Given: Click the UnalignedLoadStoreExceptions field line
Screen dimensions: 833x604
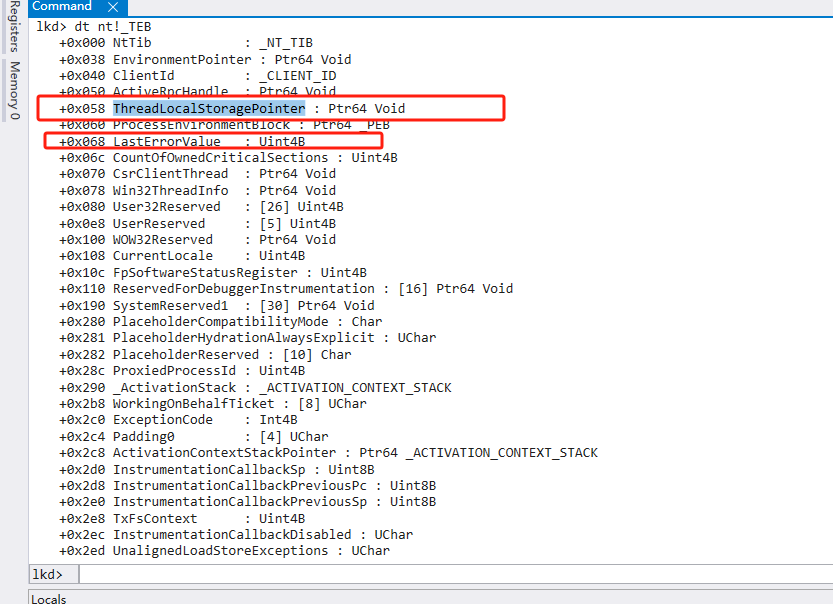Looking at the screenshot, I should point(224,551).
